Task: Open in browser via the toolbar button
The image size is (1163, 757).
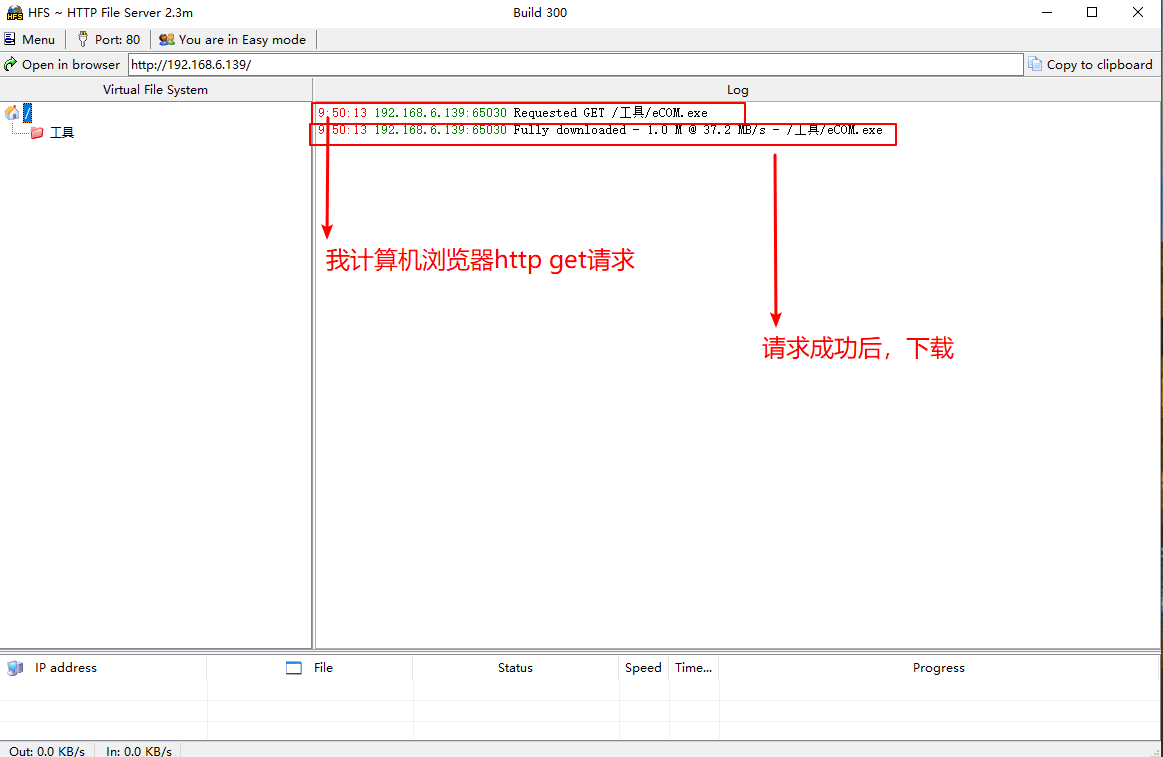Action: pos(63,63)
